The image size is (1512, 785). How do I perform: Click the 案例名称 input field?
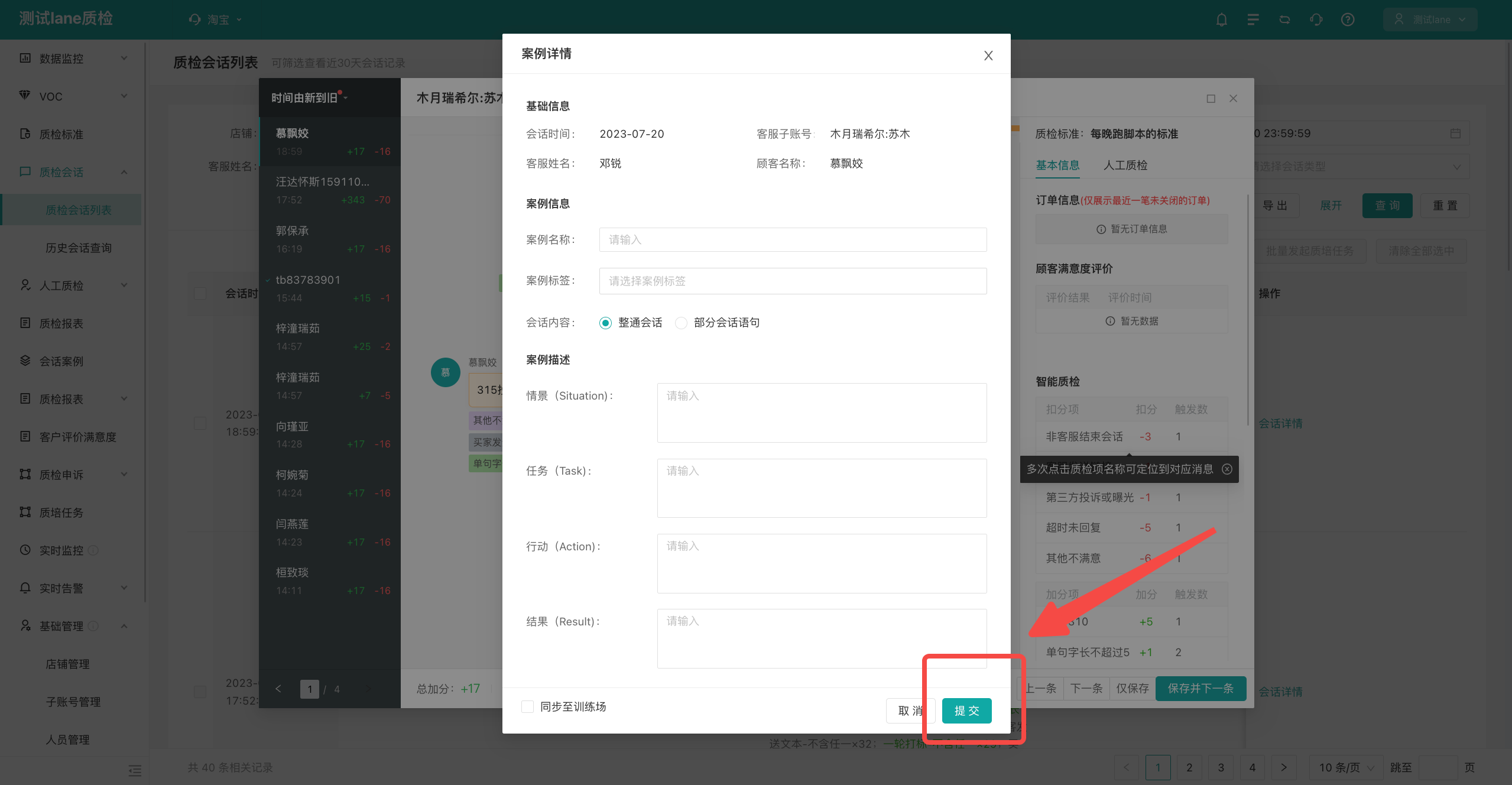click(x=793, y=239)
